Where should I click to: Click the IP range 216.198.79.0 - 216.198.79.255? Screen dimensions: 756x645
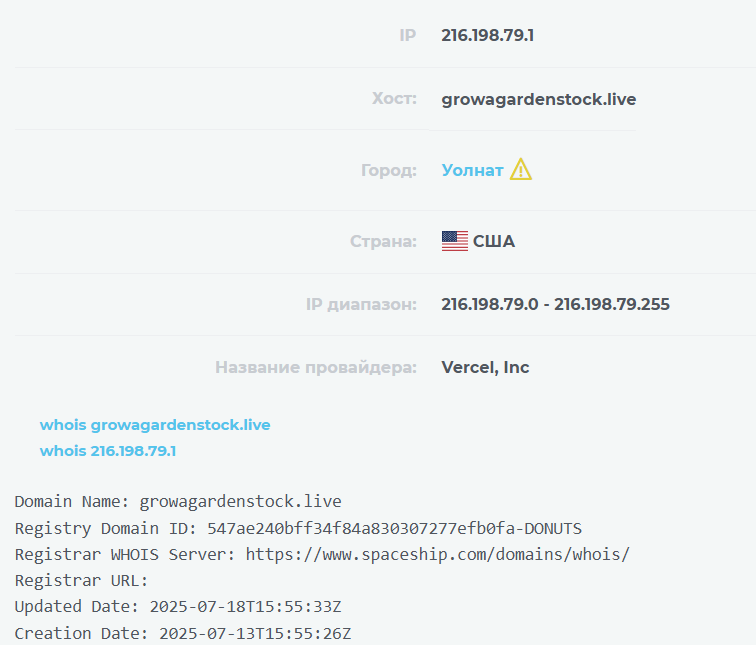tap(555, 304)
